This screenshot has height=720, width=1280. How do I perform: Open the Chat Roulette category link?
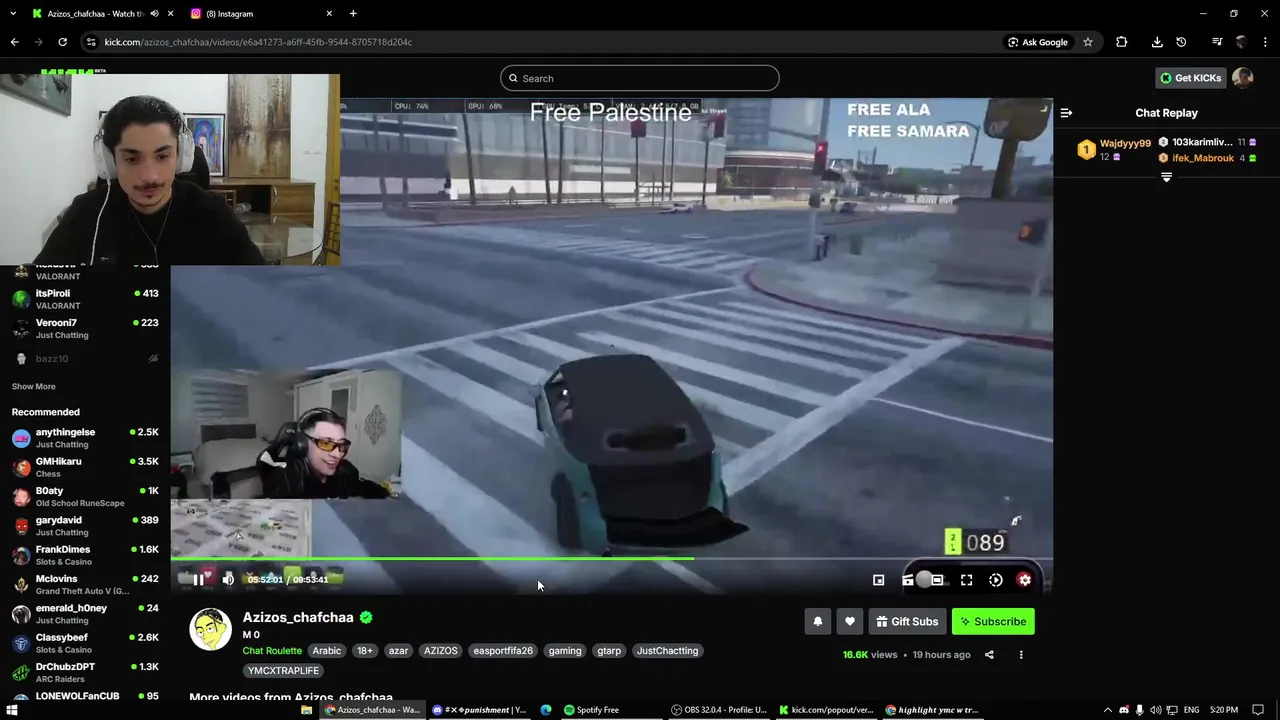[272, 651]
